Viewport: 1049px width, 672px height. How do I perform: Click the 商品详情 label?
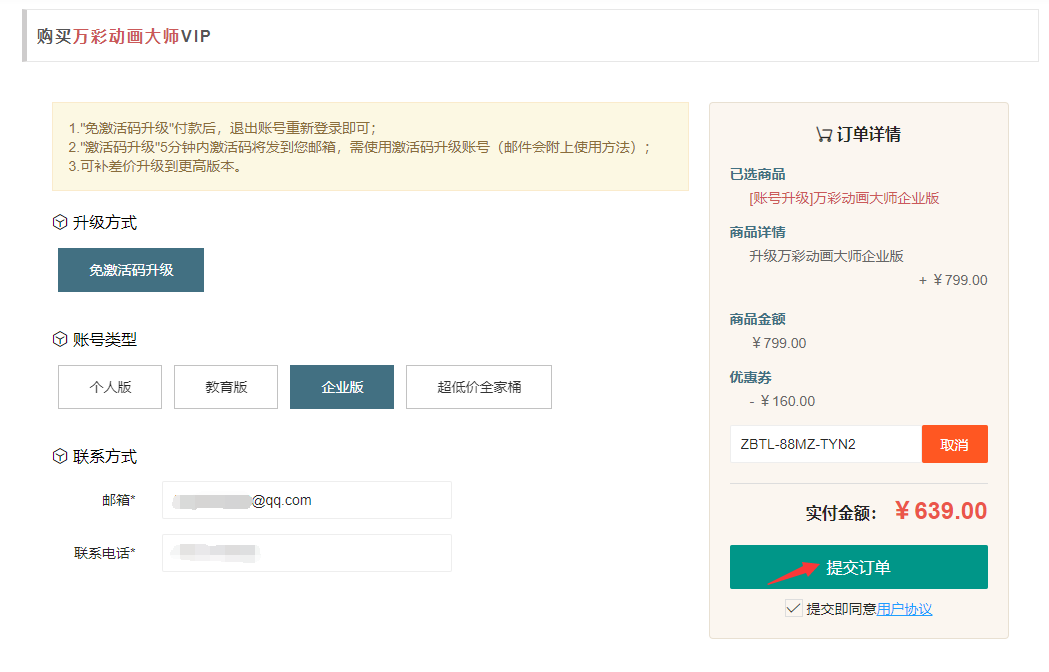tap(757, 232)
